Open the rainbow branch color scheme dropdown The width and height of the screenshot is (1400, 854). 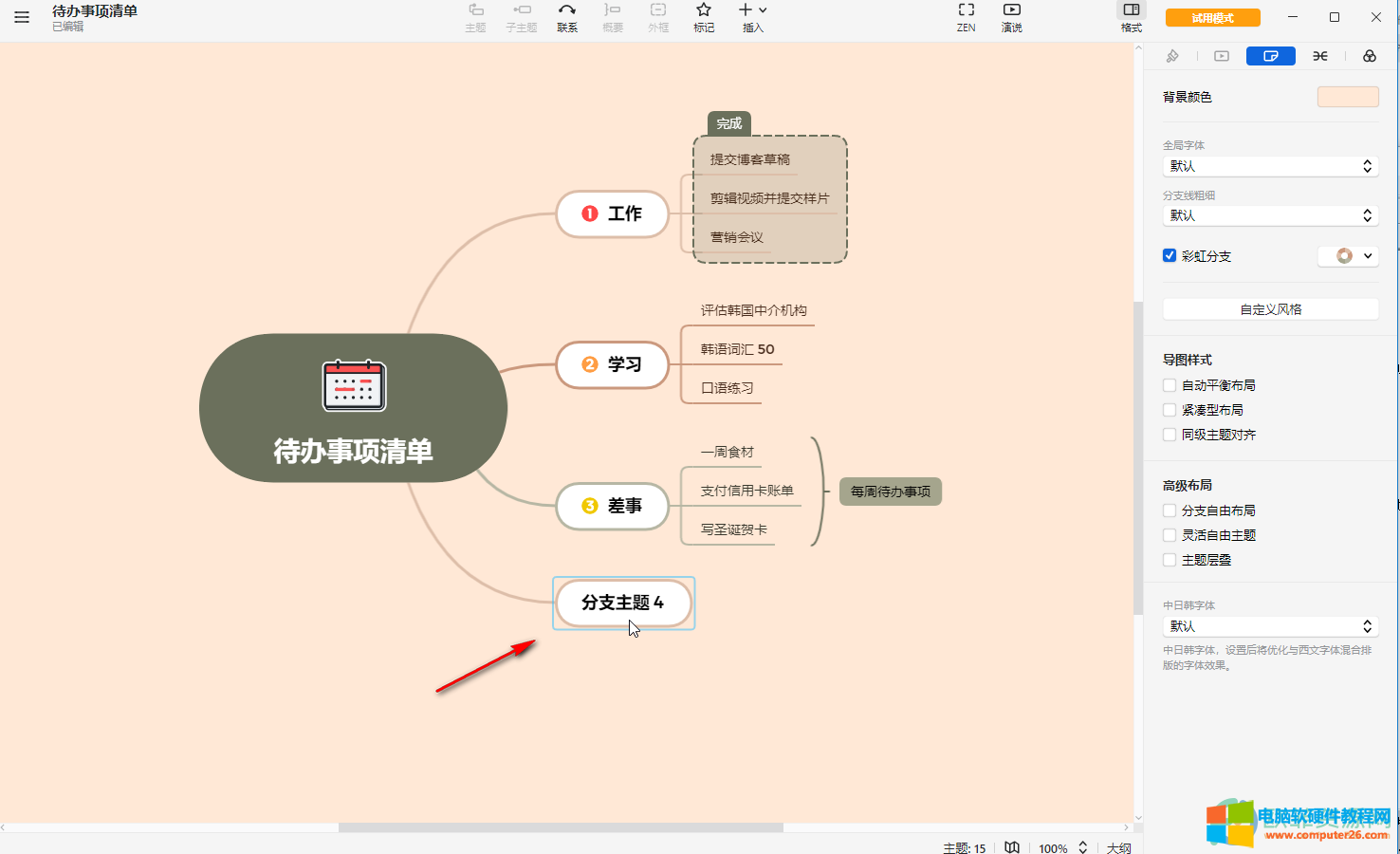click(1348, 255)
